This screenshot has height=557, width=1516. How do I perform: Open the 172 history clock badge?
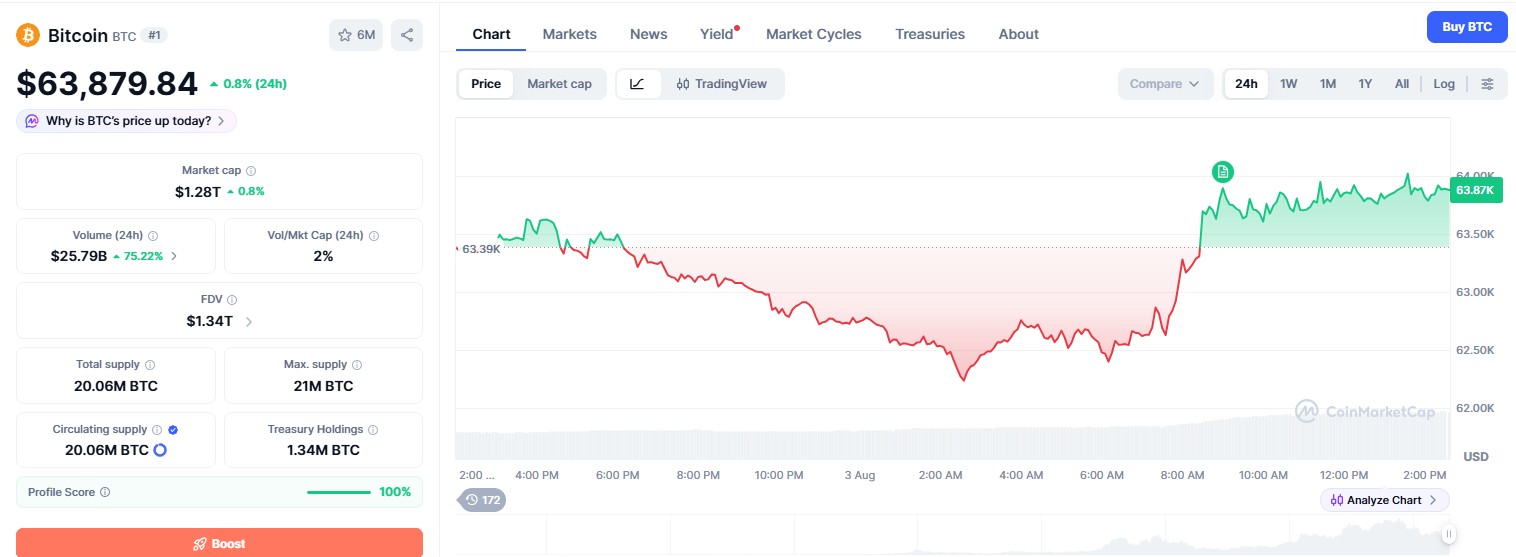[482, 500]
